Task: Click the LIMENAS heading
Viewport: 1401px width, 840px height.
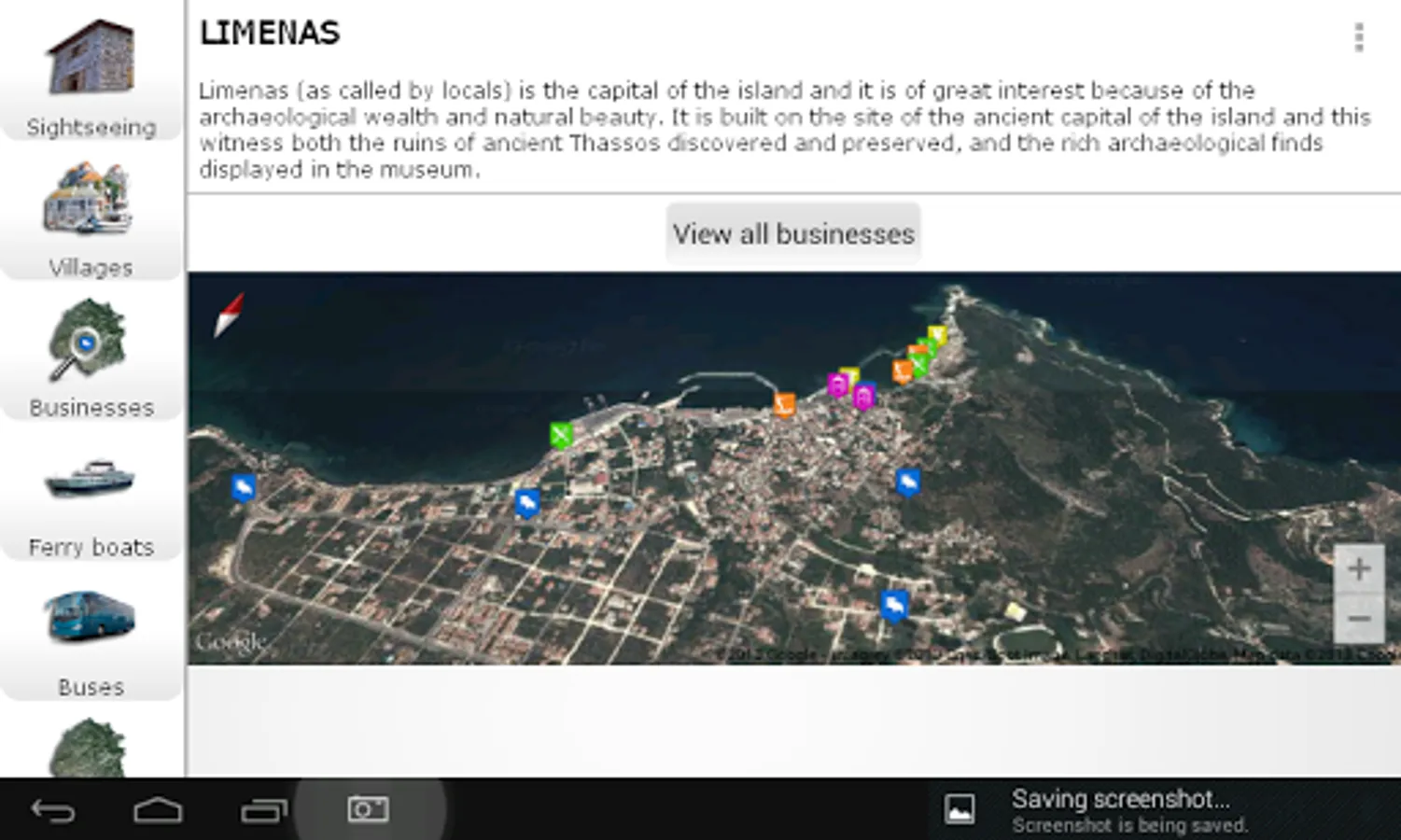Action: pyautogui.click(x=270, y=34)
